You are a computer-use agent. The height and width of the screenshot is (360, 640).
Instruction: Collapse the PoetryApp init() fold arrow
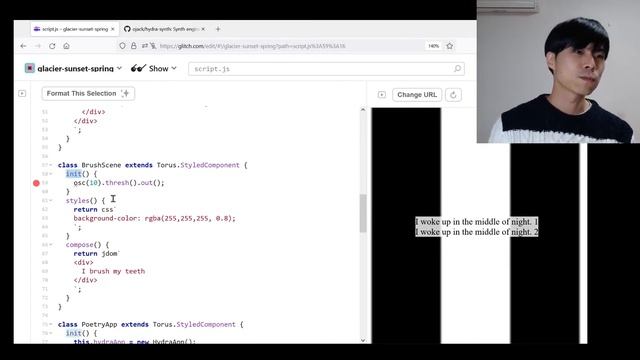51,333
